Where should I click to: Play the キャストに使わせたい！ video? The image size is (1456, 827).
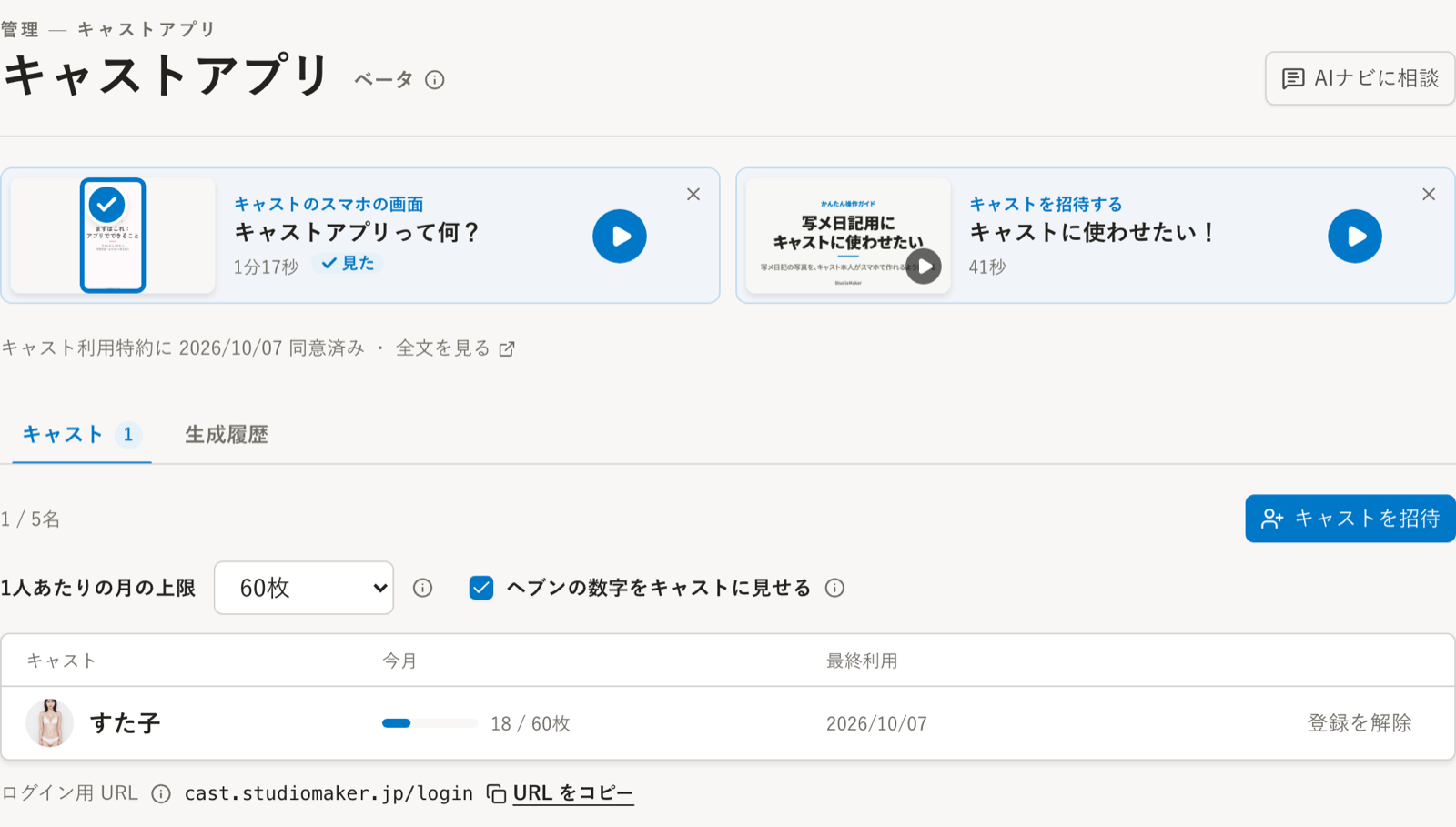pyautogui.click(x=1355, y=237)
